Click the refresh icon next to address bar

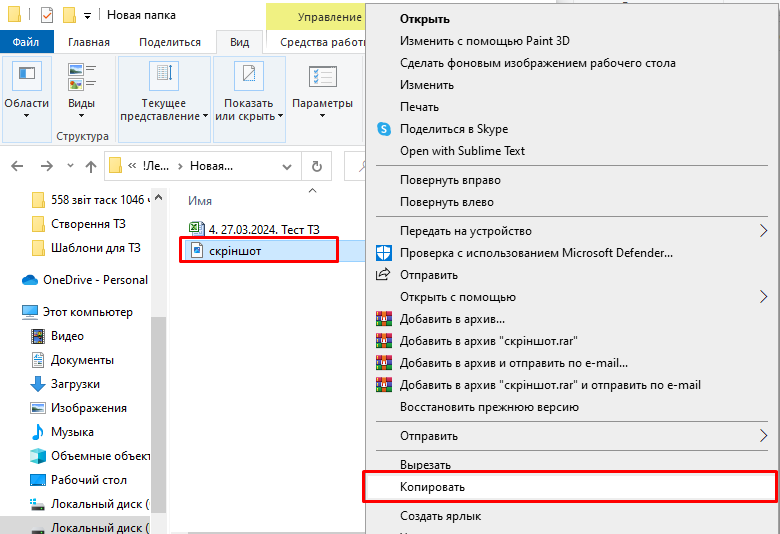coord(316,166)
